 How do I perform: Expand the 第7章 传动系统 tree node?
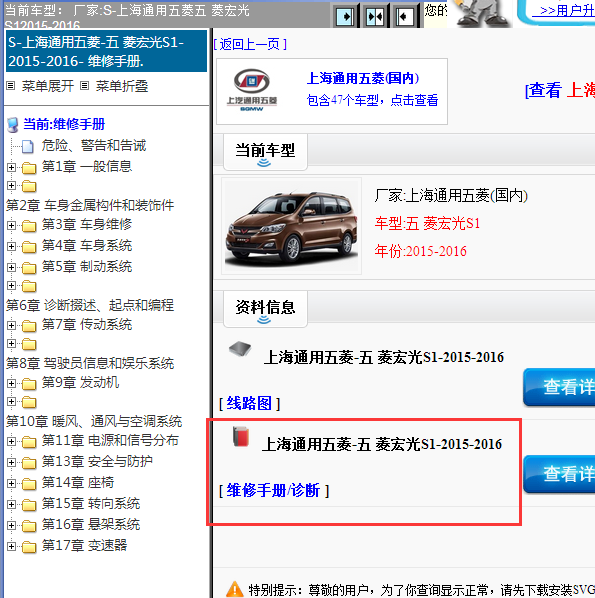pyautogui.click(x=11, y=325)
